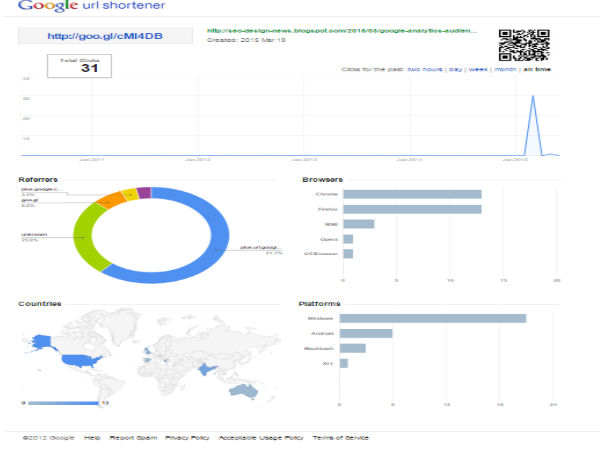
Task: Click the United Kingdom on the map
Action: pyautogui.click(x=147, y=351)
